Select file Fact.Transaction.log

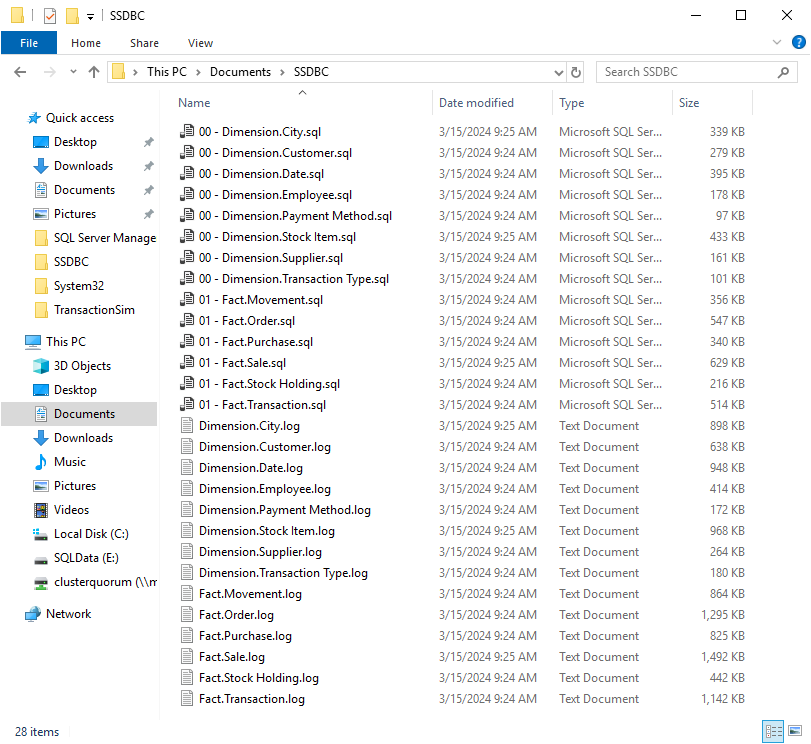click(252, 699)
